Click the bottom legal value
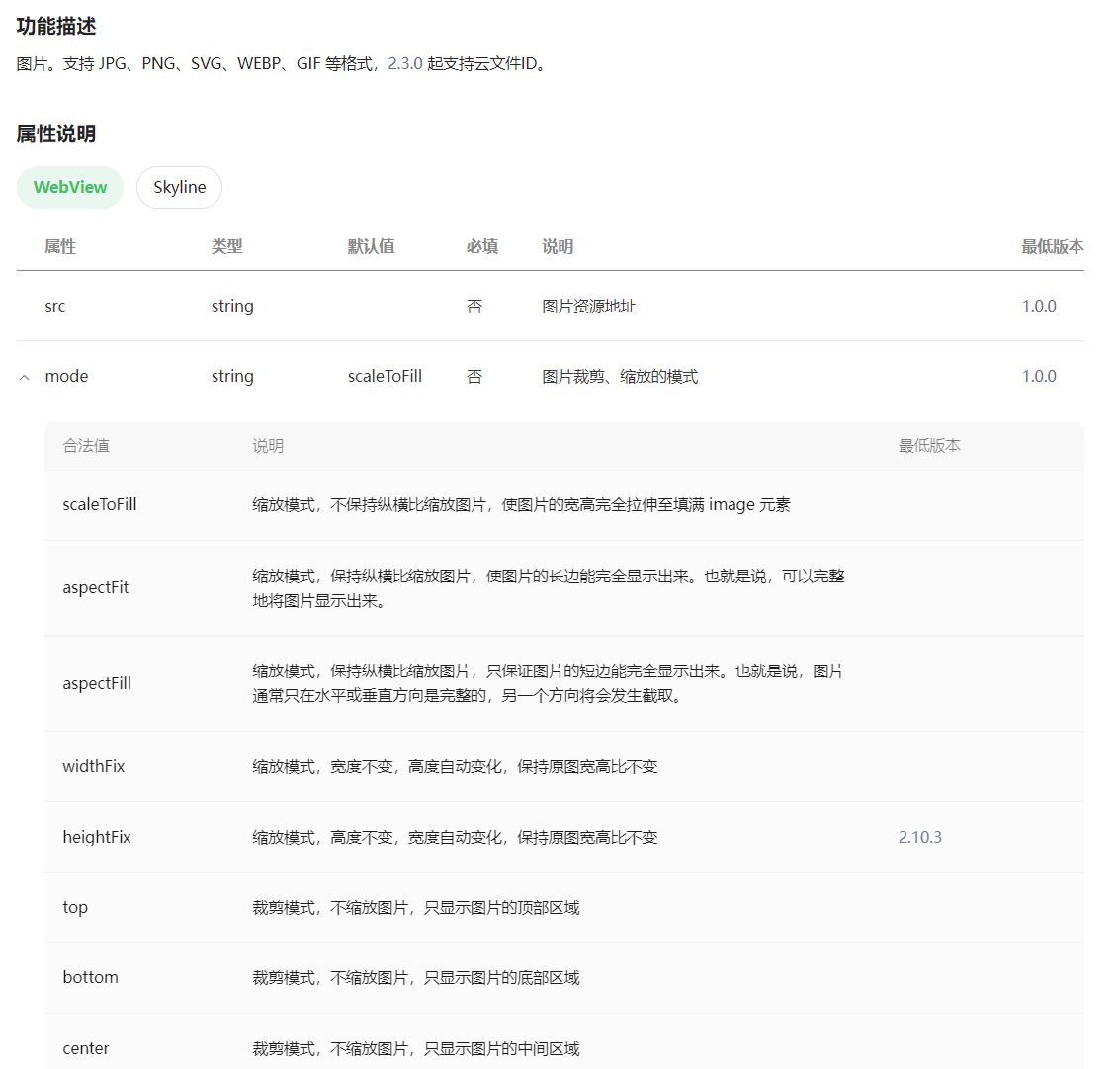Viewport: 1120px width, 1069px height. click(90, 978)
